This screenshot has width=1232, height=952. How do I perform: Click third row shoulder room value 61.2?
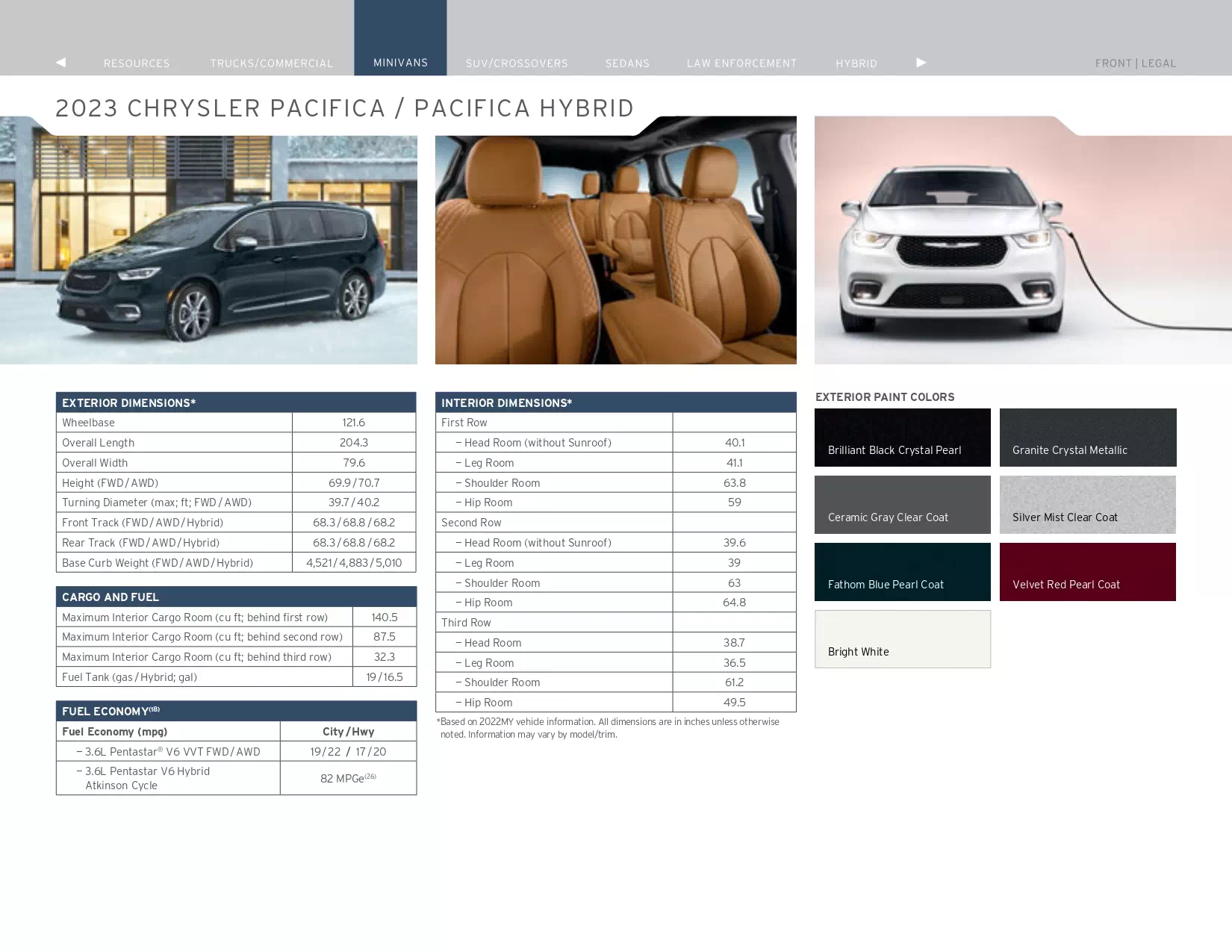pos(735,682)
